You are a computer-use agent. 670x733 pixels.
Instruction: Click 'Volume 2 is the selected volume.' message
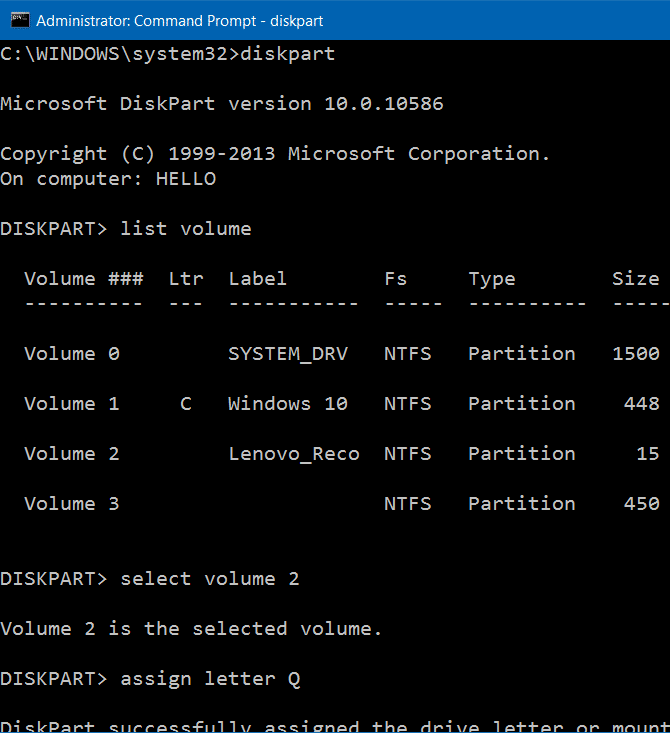[191, 629]
